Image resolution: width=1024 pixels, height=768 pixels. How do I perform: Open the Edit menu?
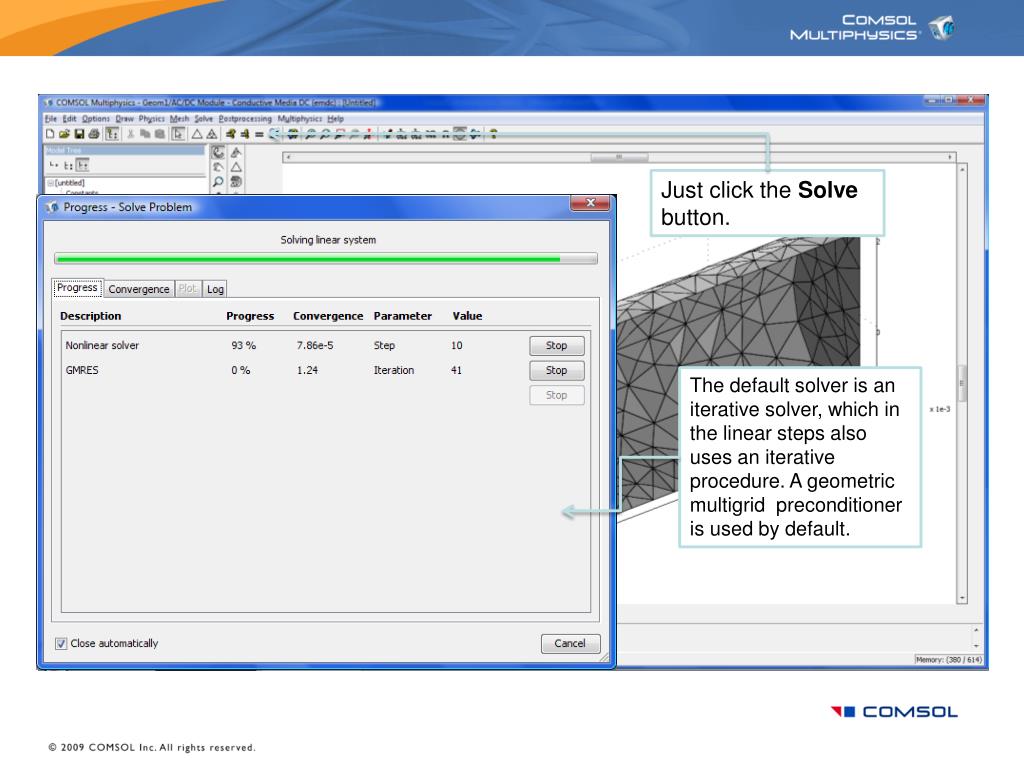point(69,119)
